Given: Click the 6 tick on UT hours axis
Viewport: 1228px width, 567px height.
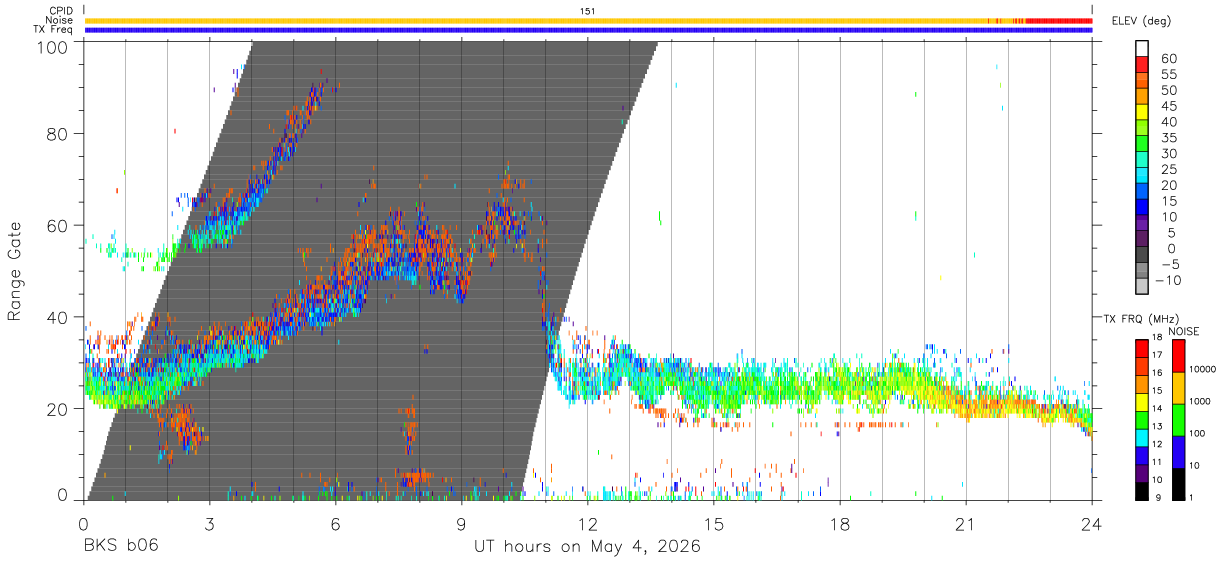Looking at the screenshot, I should (335, 524).
